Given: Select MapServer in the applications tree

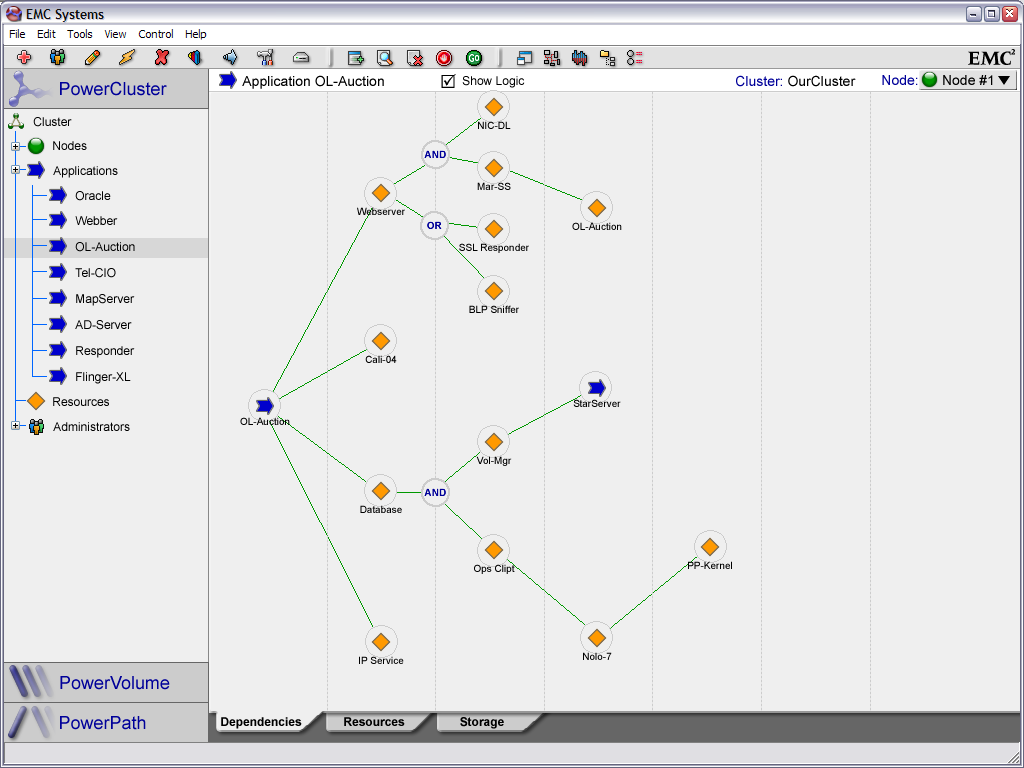Looking at the screenshot, I should point(104,298).
